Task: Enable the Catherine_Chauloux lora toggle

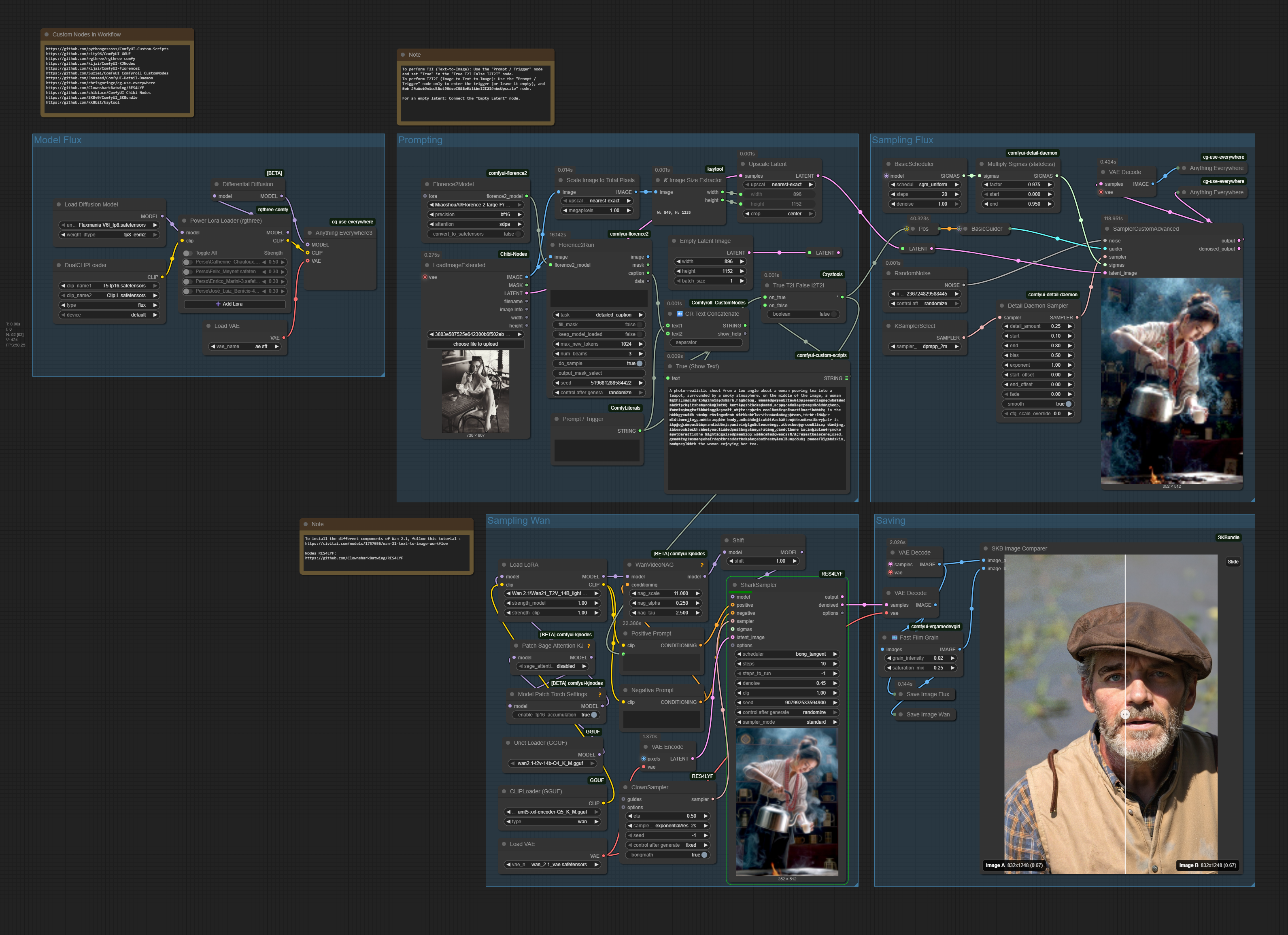Action: 187,262
